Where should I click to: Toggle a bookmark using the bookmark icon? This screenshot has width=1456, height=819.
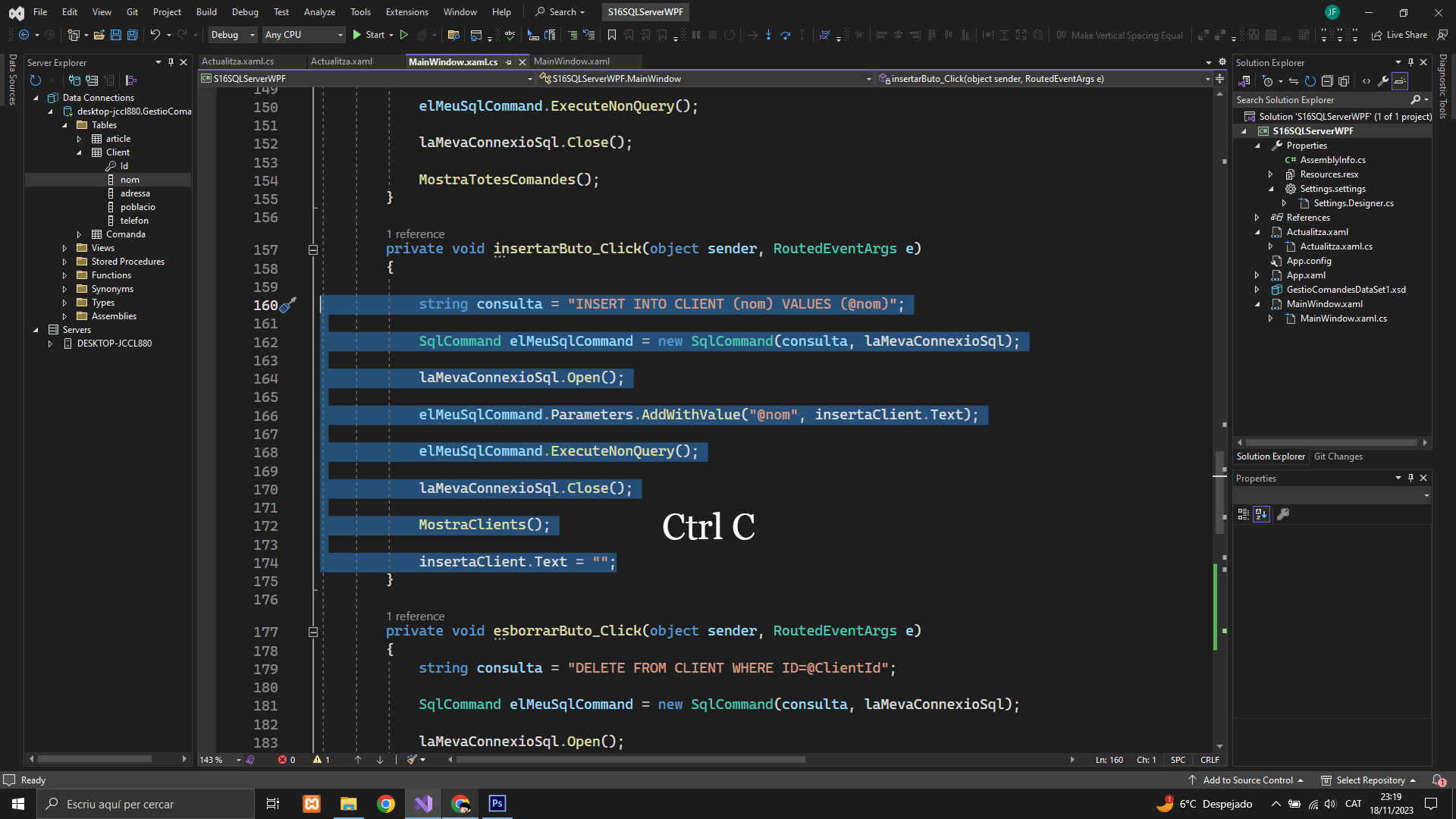[x=611, y=35]
